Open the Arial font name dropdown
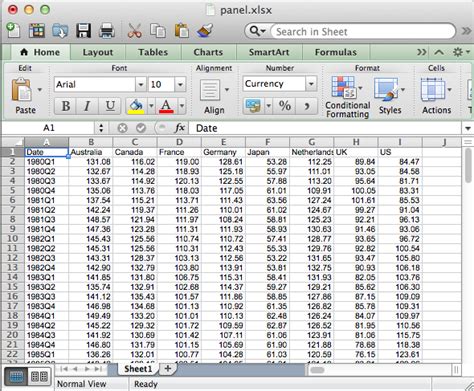 (x=141, y=84)
